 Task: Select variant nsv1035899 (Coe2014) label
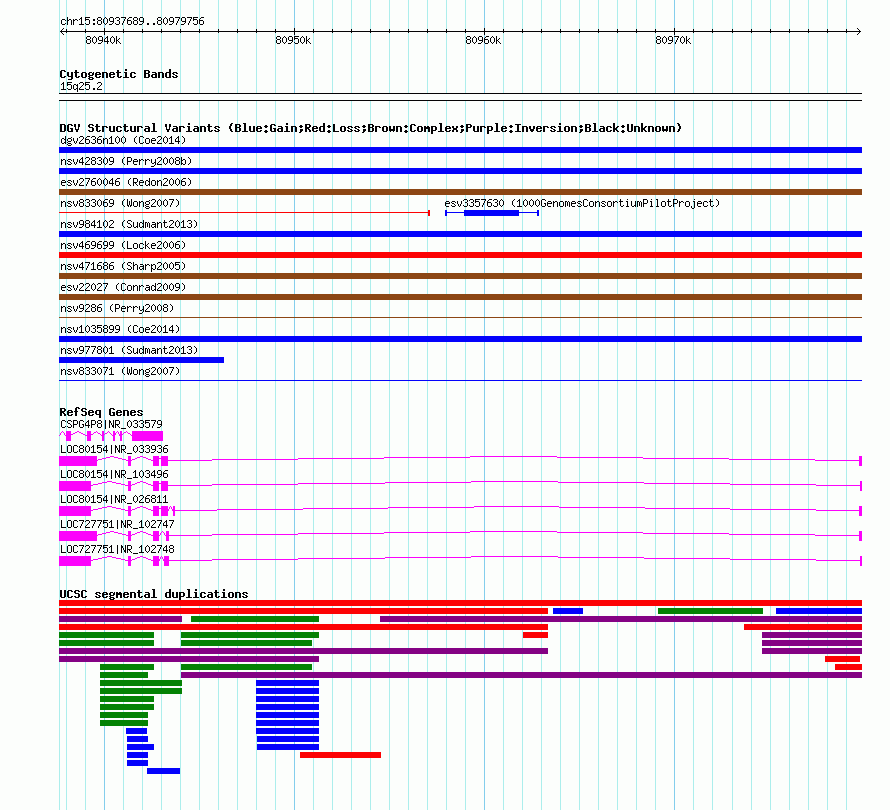pos(120,329)
